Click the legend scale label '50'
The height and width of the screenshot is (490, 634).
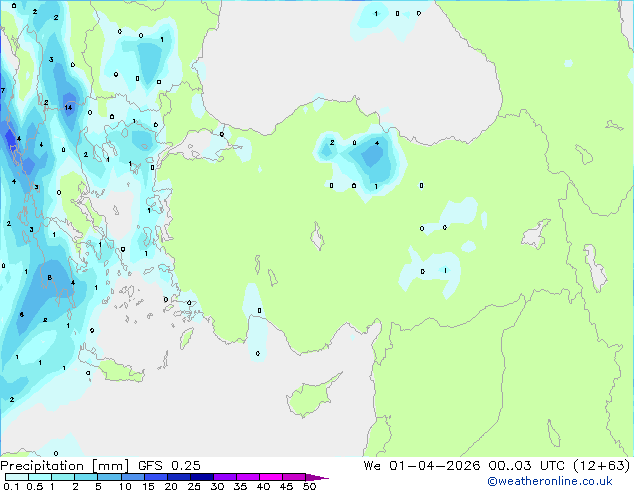(x=309, y=486)
